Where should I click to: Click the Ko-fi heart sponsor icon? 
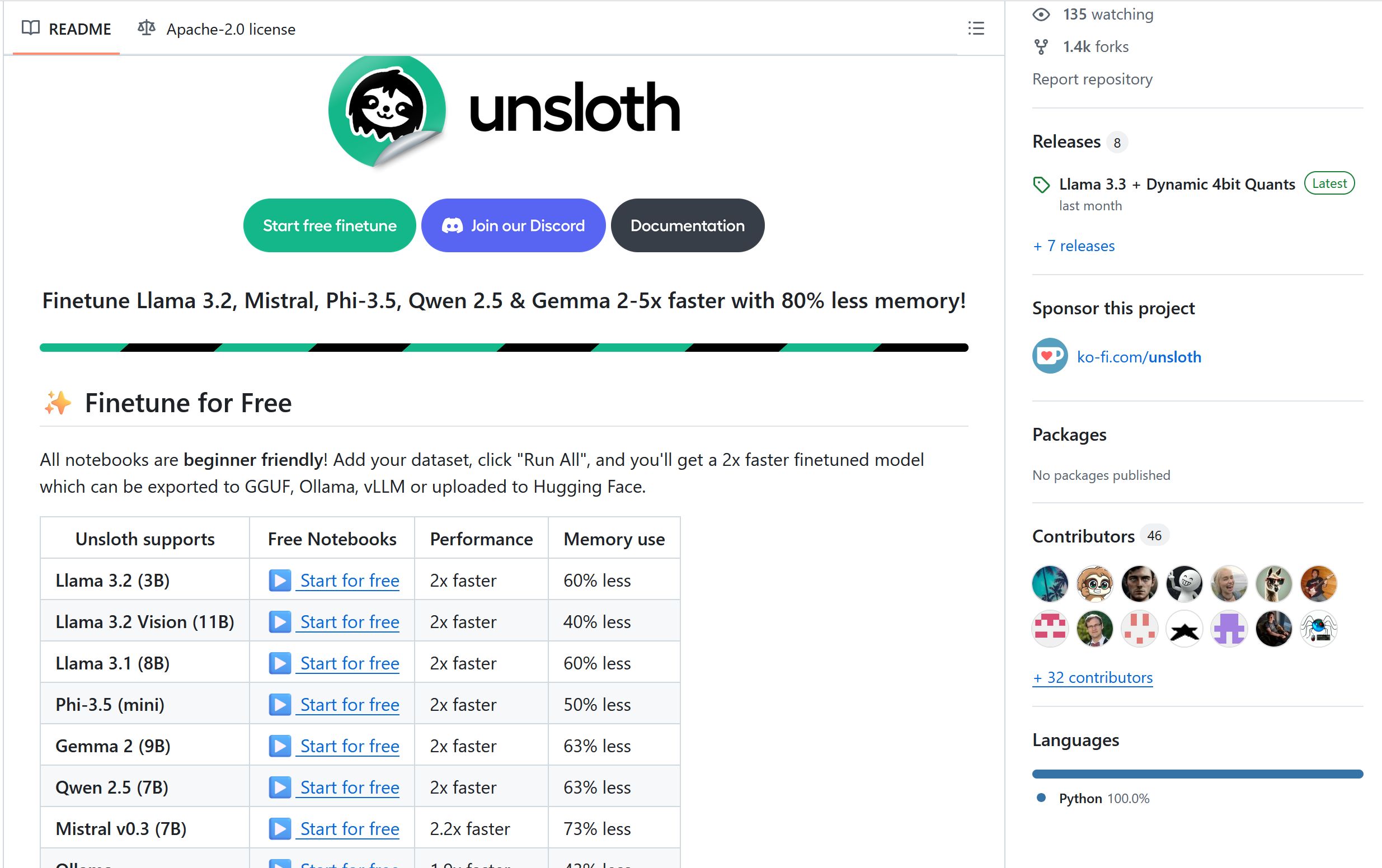[1050, 356]
